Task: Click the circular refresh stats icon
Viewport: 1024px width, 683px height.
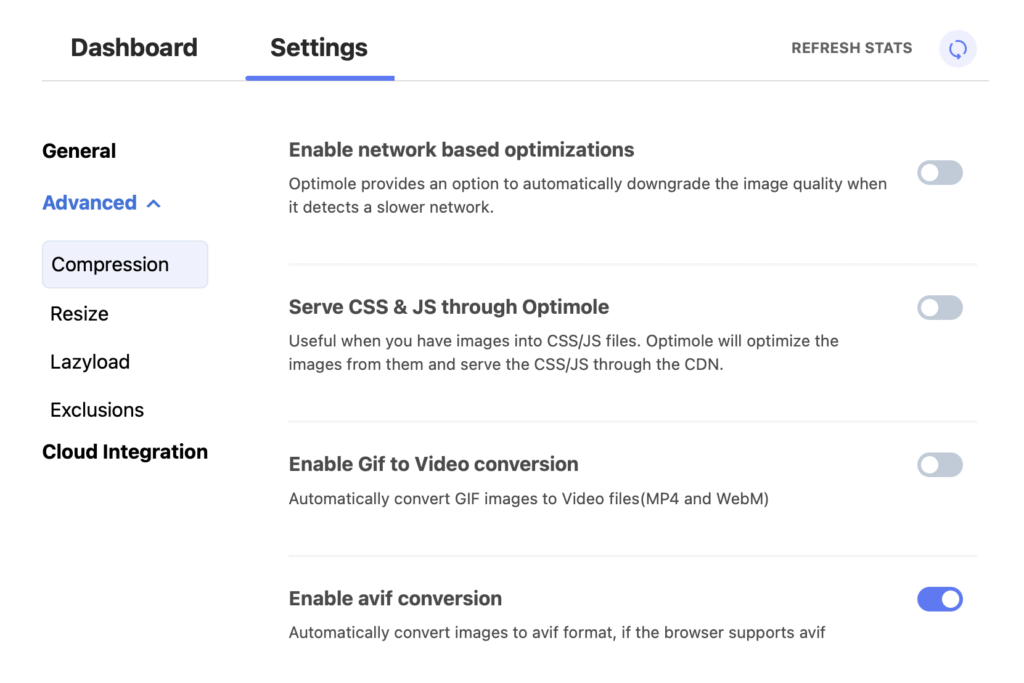Action: 957,48
